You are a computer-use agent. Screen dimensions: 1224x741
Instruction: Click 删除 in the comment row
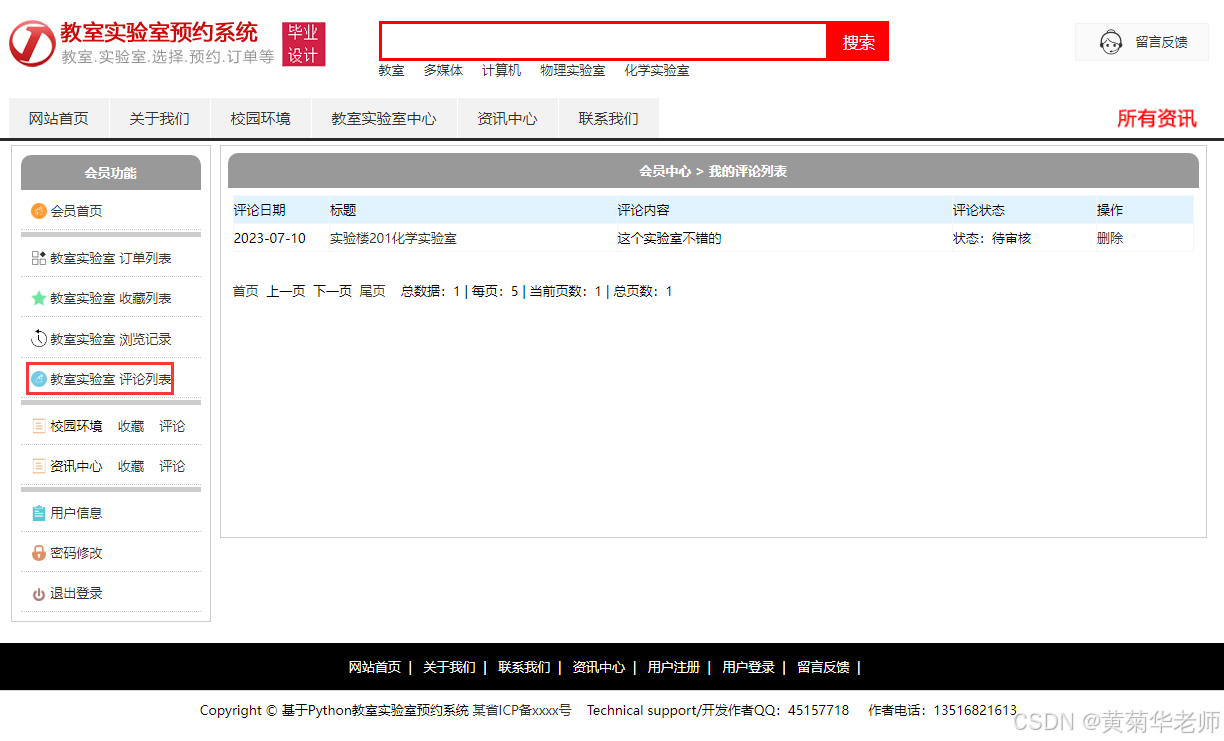click(1110, 238)
